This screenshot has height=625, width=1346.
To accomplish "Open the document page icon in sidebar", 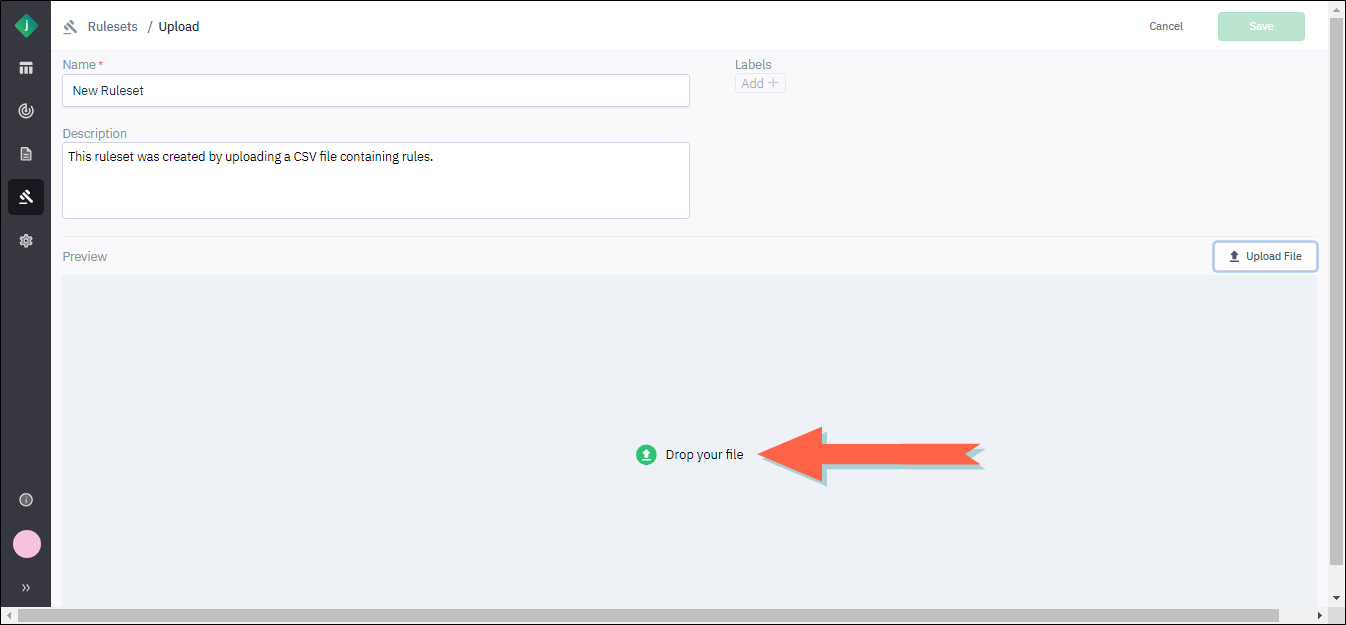I will tap(26, 154).
